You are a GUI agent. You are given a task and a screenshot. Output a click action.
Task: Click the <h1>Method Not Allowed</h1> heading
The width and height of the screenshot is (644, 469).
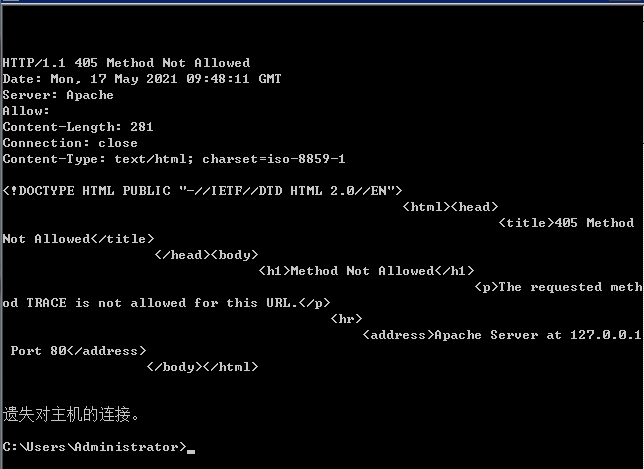point(366,271)
